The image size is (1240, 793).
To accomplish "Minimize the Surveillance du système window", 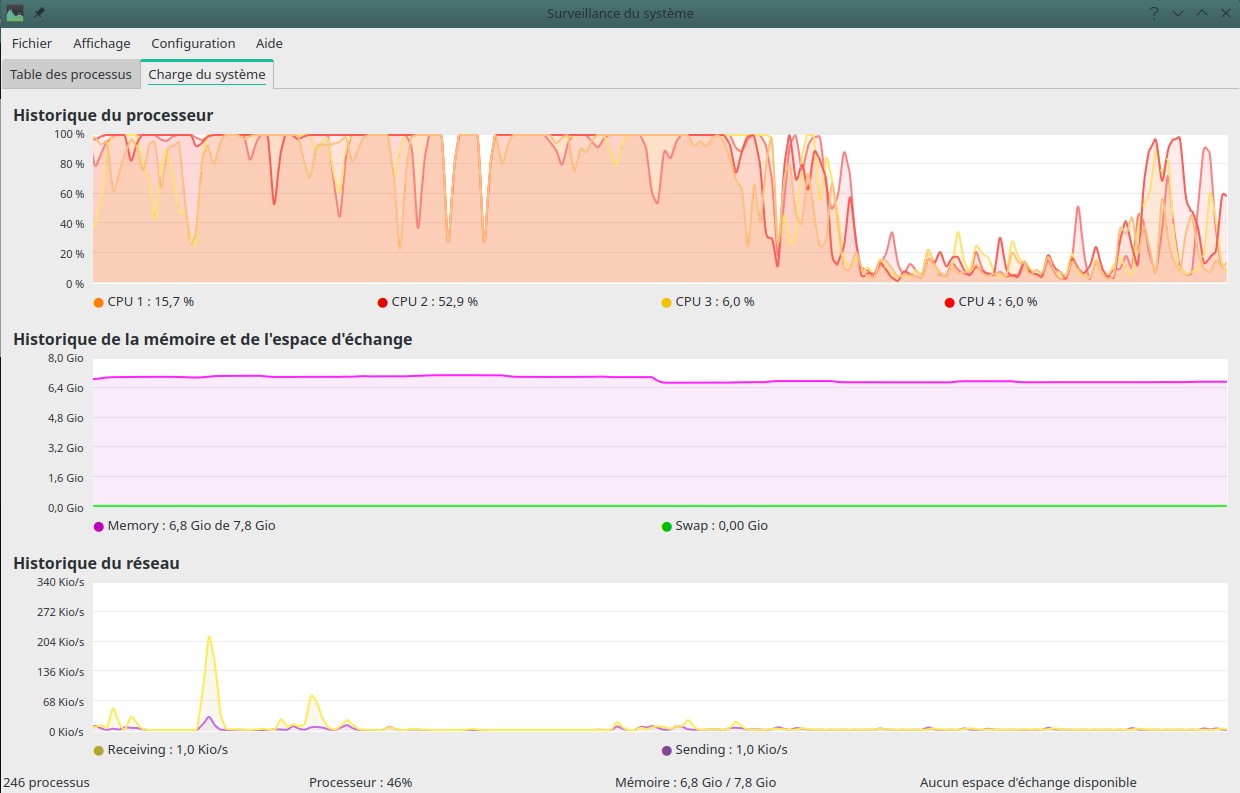I will [x=1178, y=13].
